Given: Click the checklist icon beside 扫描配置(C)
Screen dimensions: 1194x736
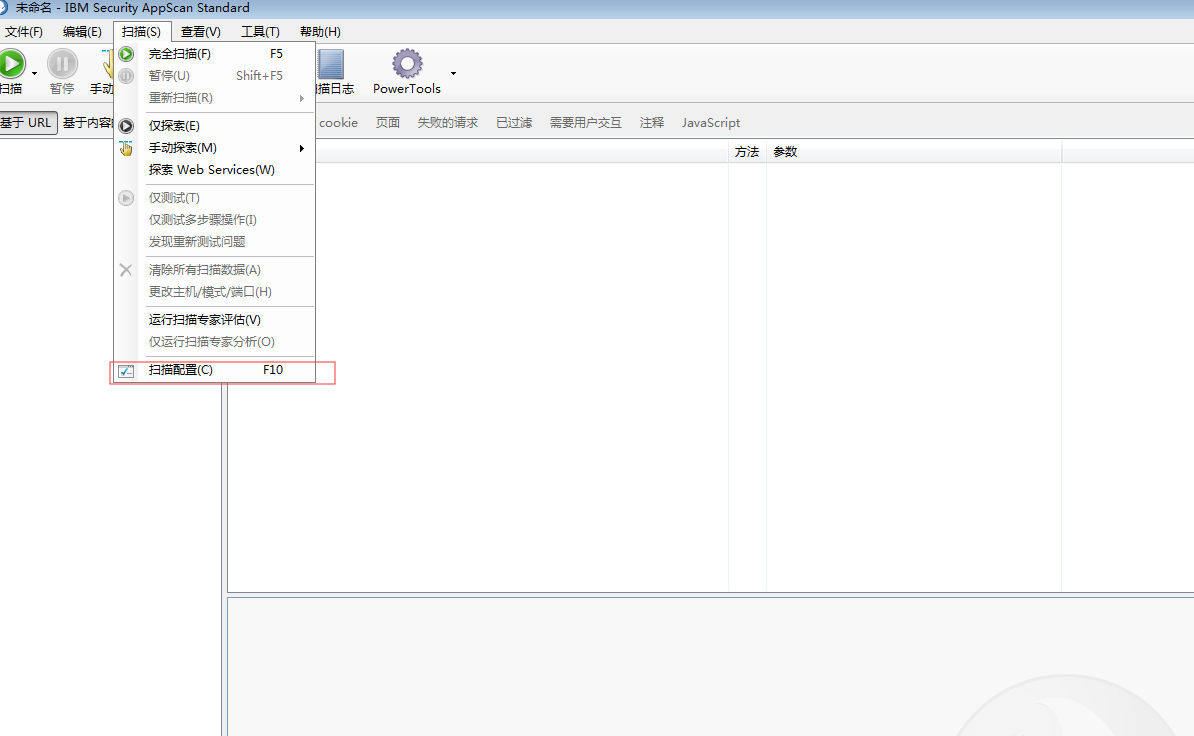Looking at the screenshot, I should (x=126, y=371).
